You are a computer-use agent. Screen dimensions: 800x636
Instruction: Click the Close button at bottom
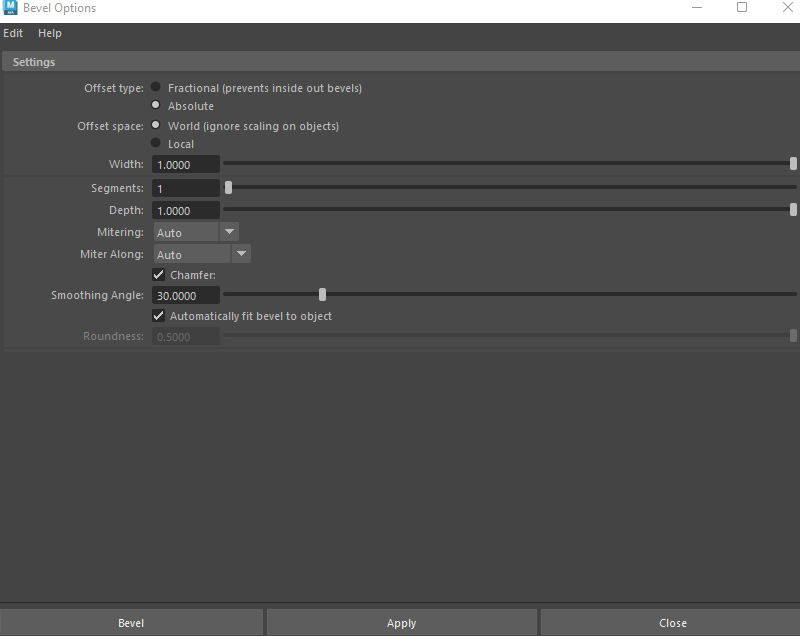coord(672,623)
